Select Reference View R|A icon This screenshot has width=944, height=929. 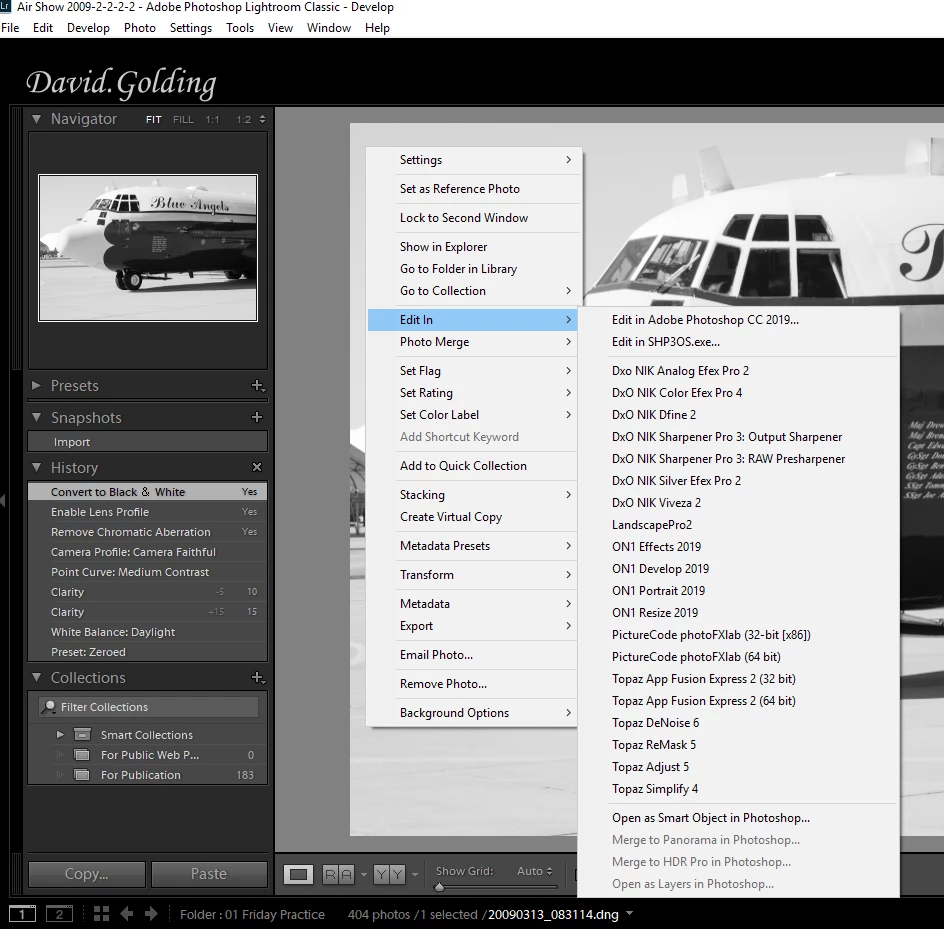338,874
